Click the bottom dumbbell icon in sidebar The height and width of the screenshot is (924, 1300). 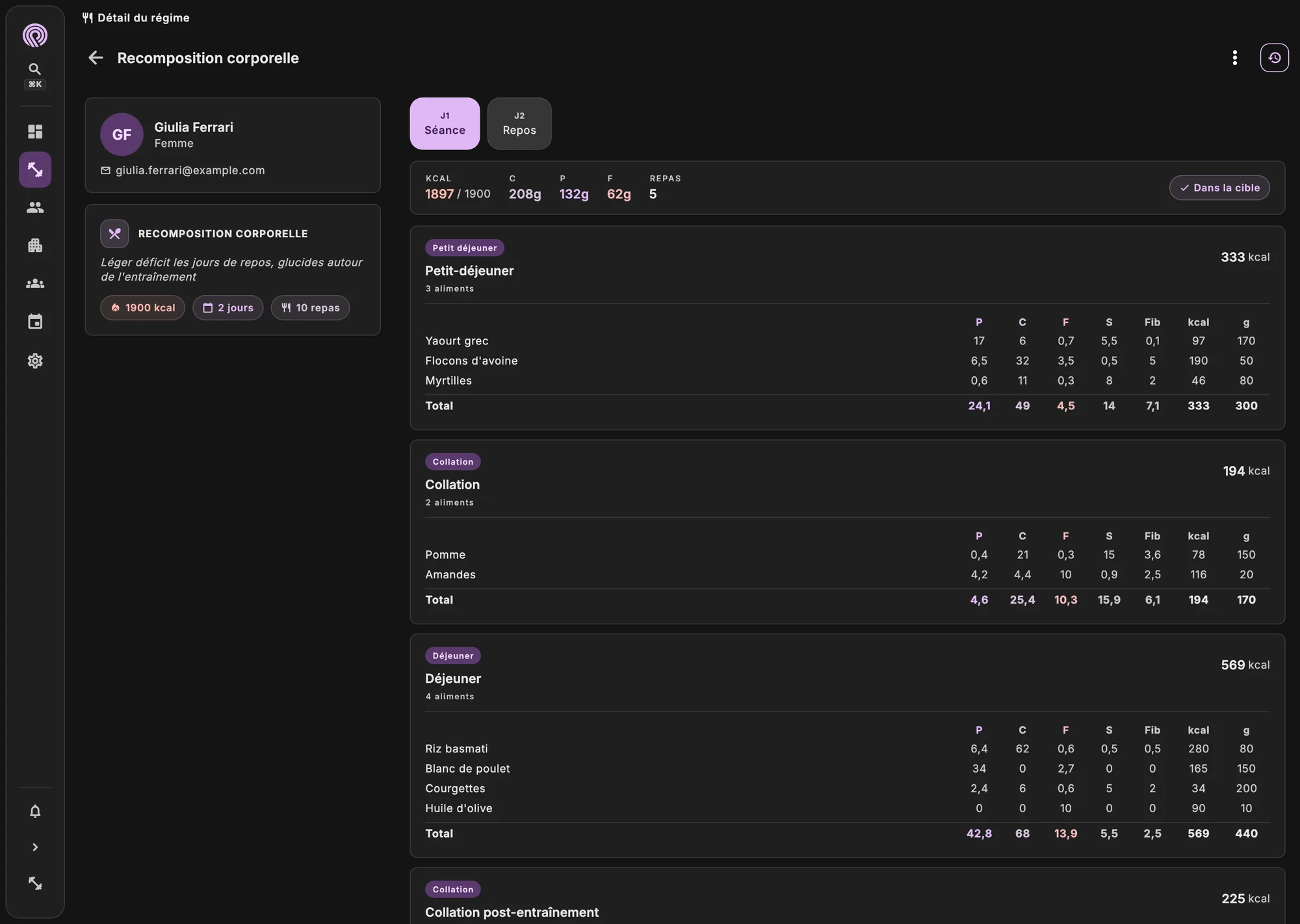(35, 884)
